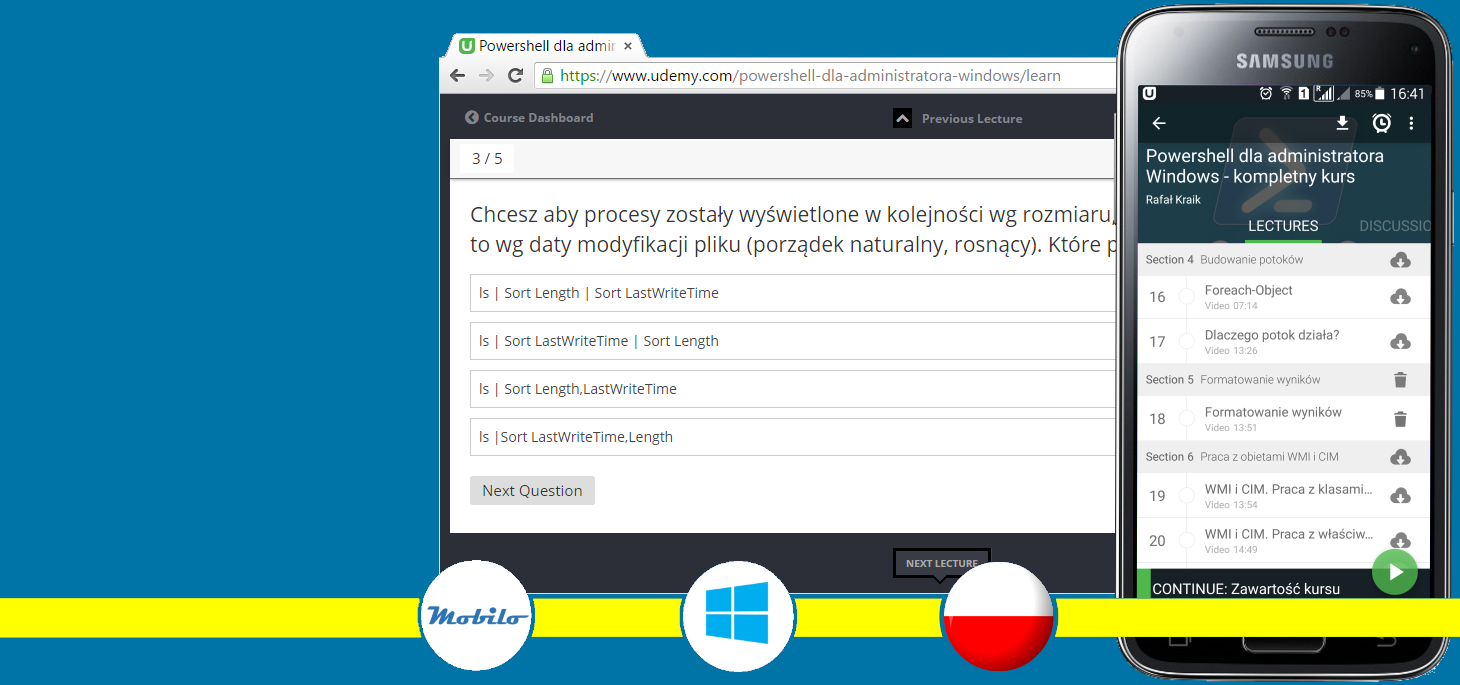Image resolution: width=1460 pixels, height=685 pixels.
Task: Choose answer ls | Sort Length,LastWriteTime
Action: coord(793,389)
